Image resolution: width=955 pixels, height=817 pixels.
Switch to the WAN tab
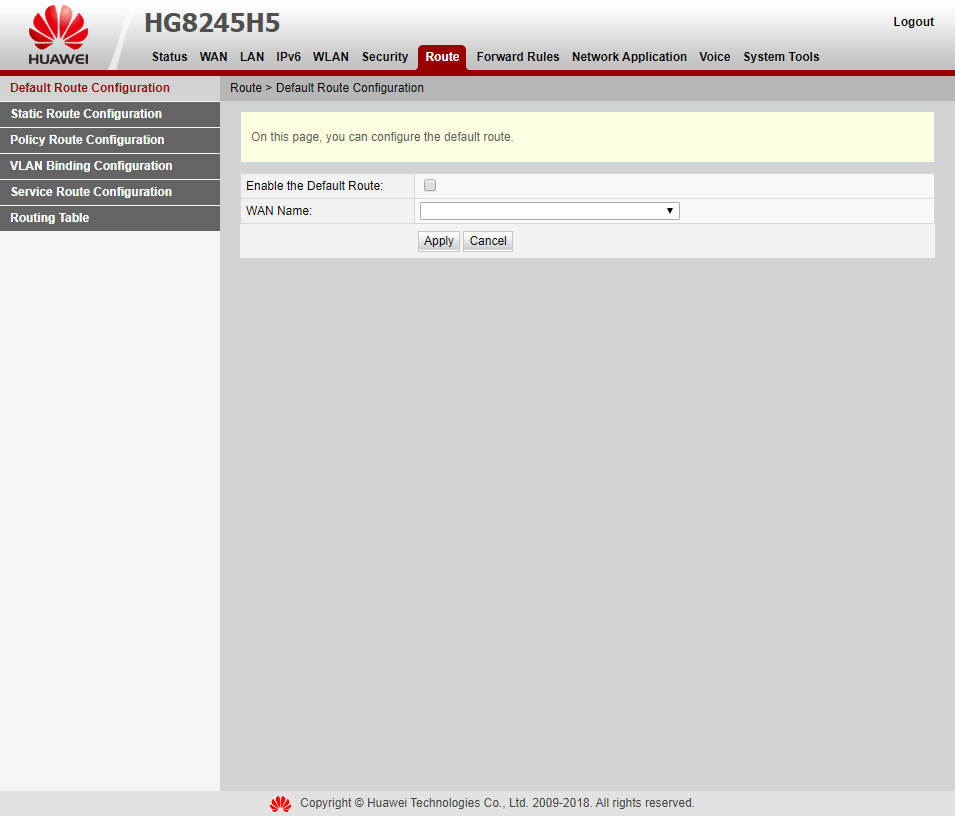click(x=213, y=57)
